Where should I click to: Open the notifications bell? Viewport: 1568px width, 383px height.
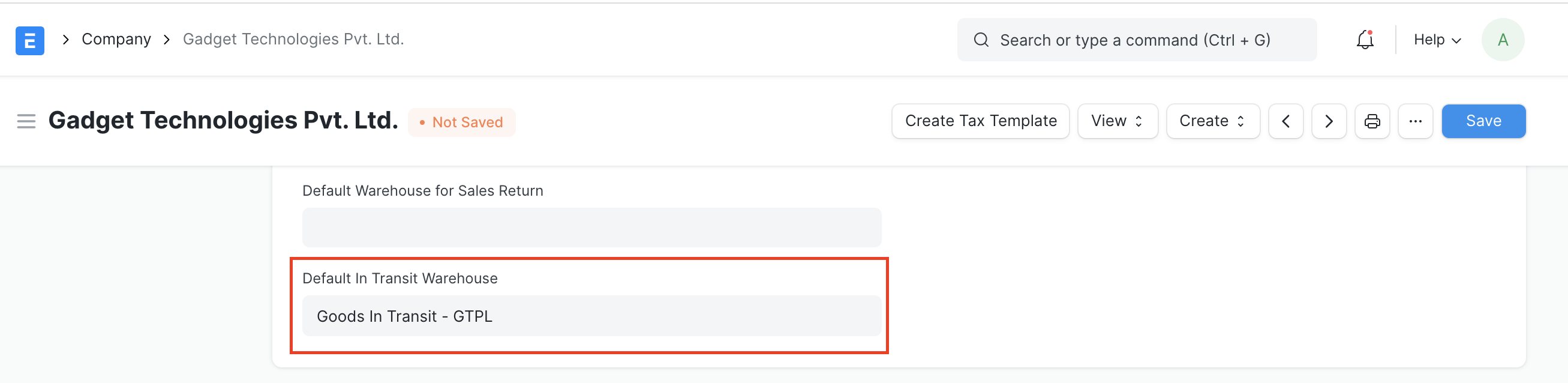coord(1365,40)
